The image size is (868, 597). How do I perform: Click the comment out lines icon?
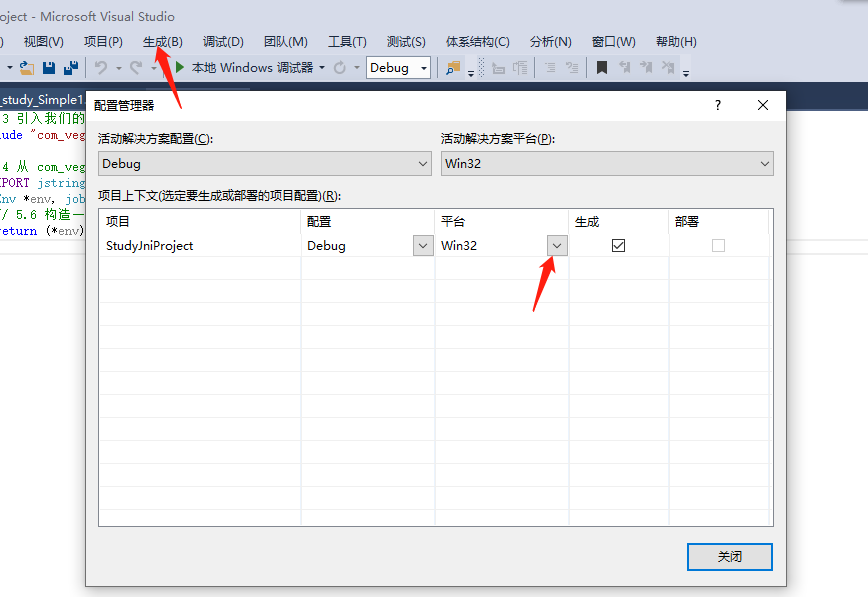(x=550, y=68)
